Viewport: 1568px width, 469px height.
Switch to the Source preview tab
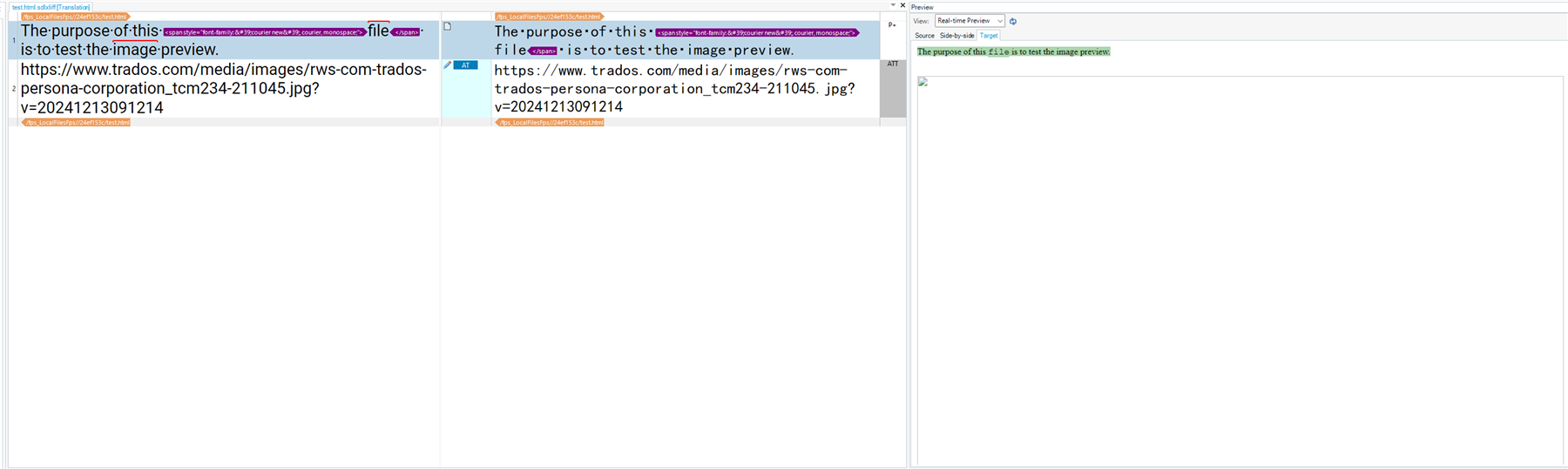[924, 36]
